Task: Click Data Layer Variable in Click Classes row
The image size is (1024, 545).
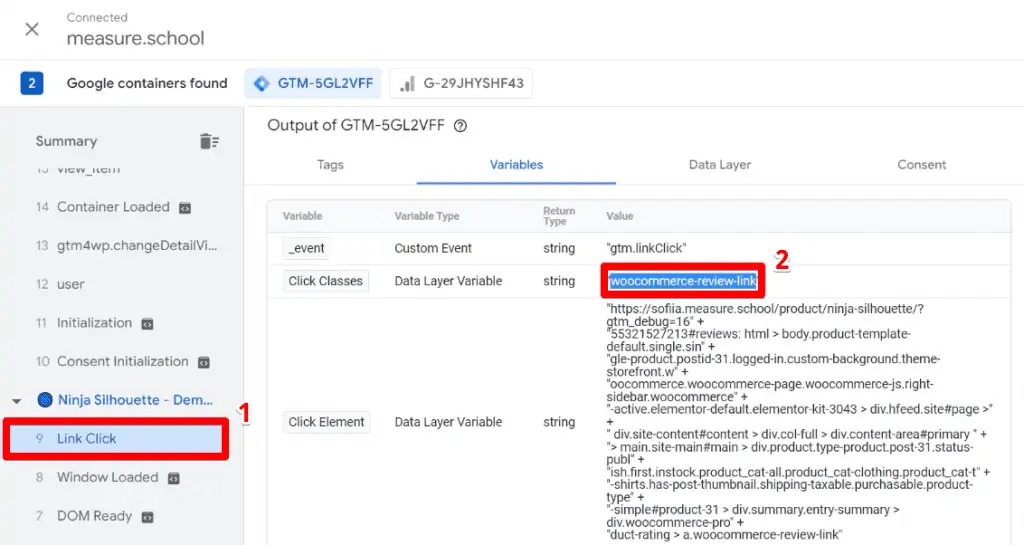Action: pyautogui.click(x=448, y=281)
